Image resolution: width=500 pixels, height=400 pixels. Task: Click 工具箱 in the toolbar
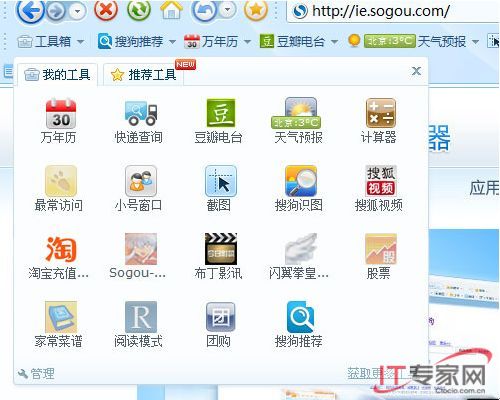45,41
